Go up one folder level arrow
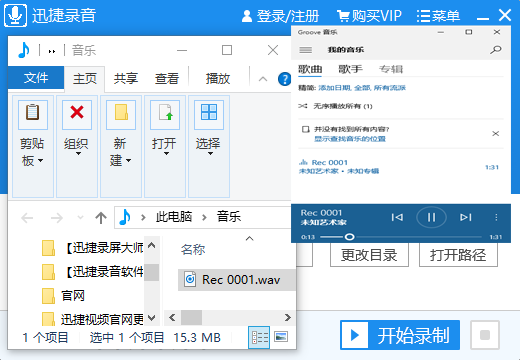Image resolution: width=520 pixels, height=360 pixels. [101, 218]
